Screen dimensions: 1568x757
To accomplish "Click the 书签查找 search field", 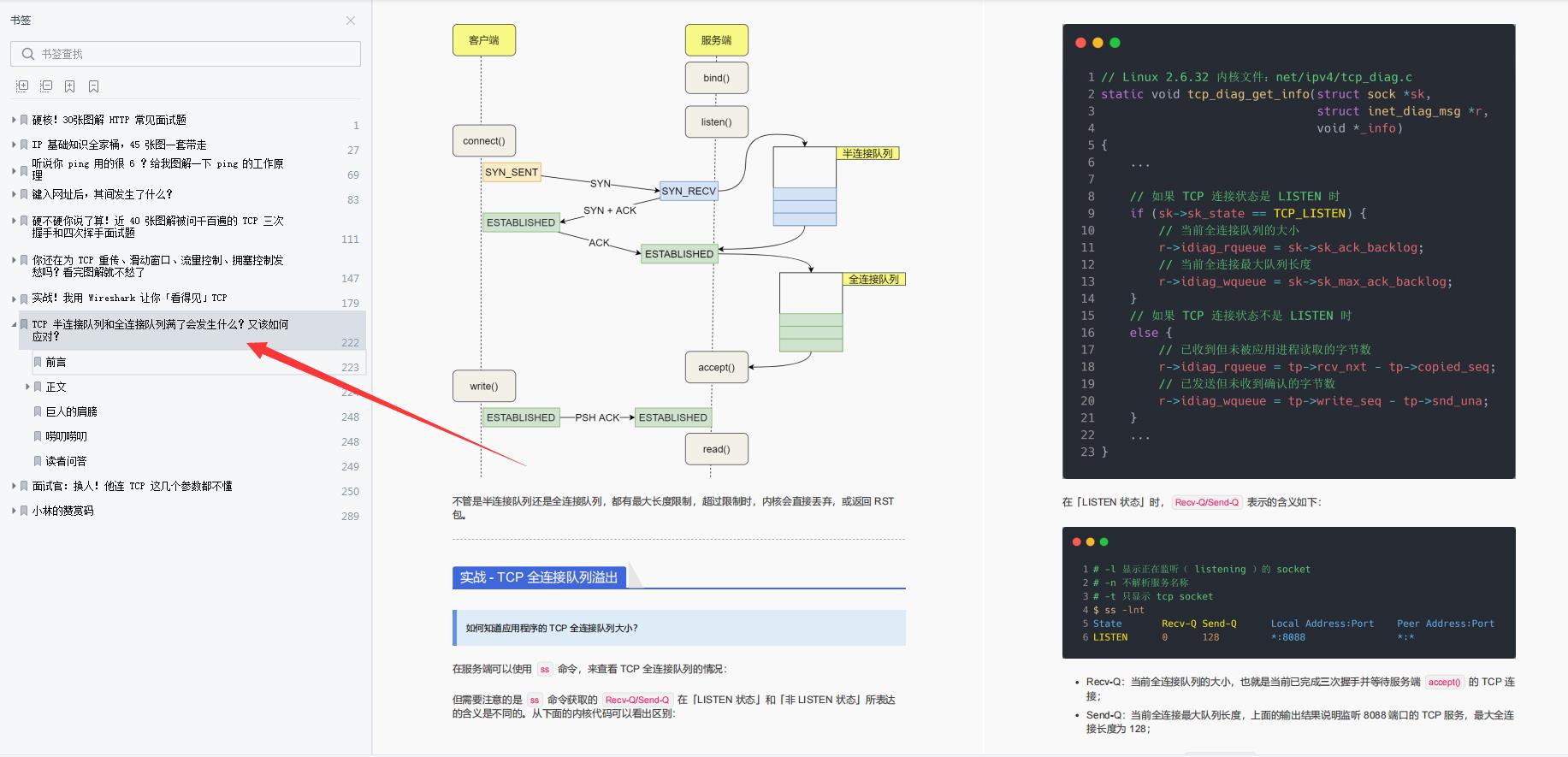I will tap(186, 54).
